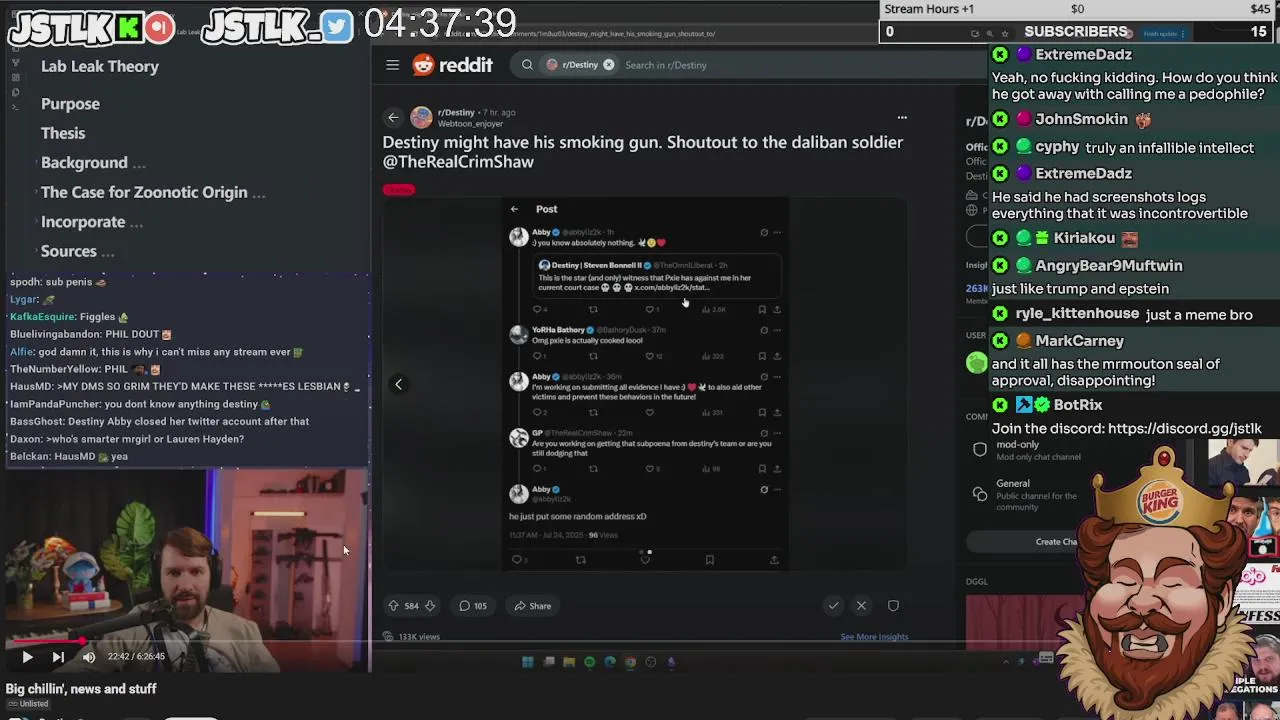This screenshot has width=1280, height=720.
Task: Open the See More Insights link
Action: (x=874, y=636)
